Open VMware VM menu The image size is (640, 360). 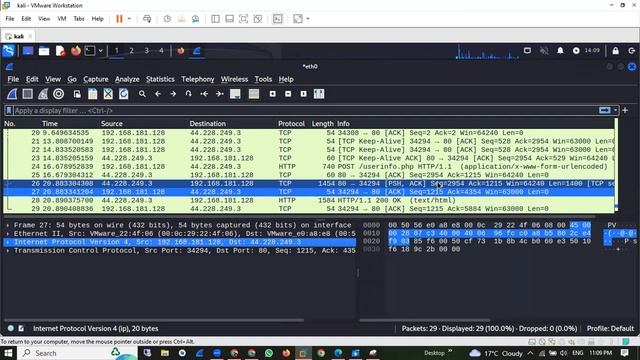(x=62, y=19)
